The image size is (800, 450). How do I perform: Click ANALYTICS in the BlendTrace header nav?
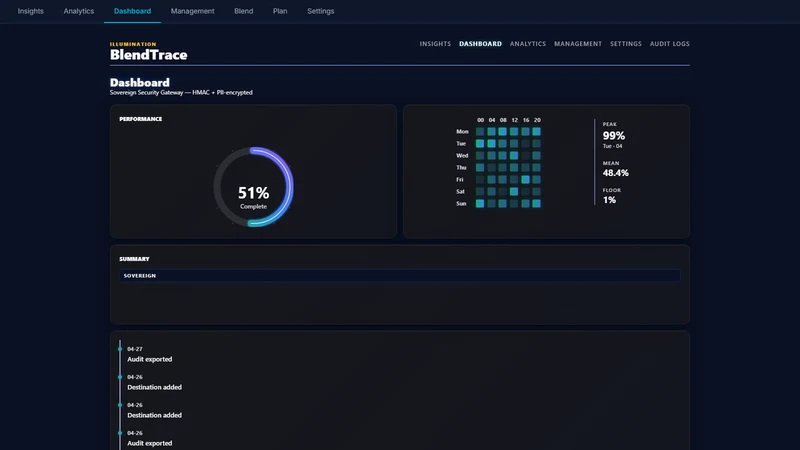[x=528, y=44]
